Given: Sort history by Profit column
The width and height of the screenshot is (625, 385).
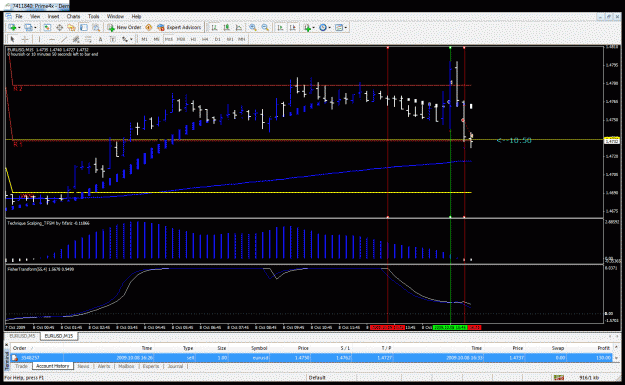Looking at the screenshot, I should click(x=603, y=348).
